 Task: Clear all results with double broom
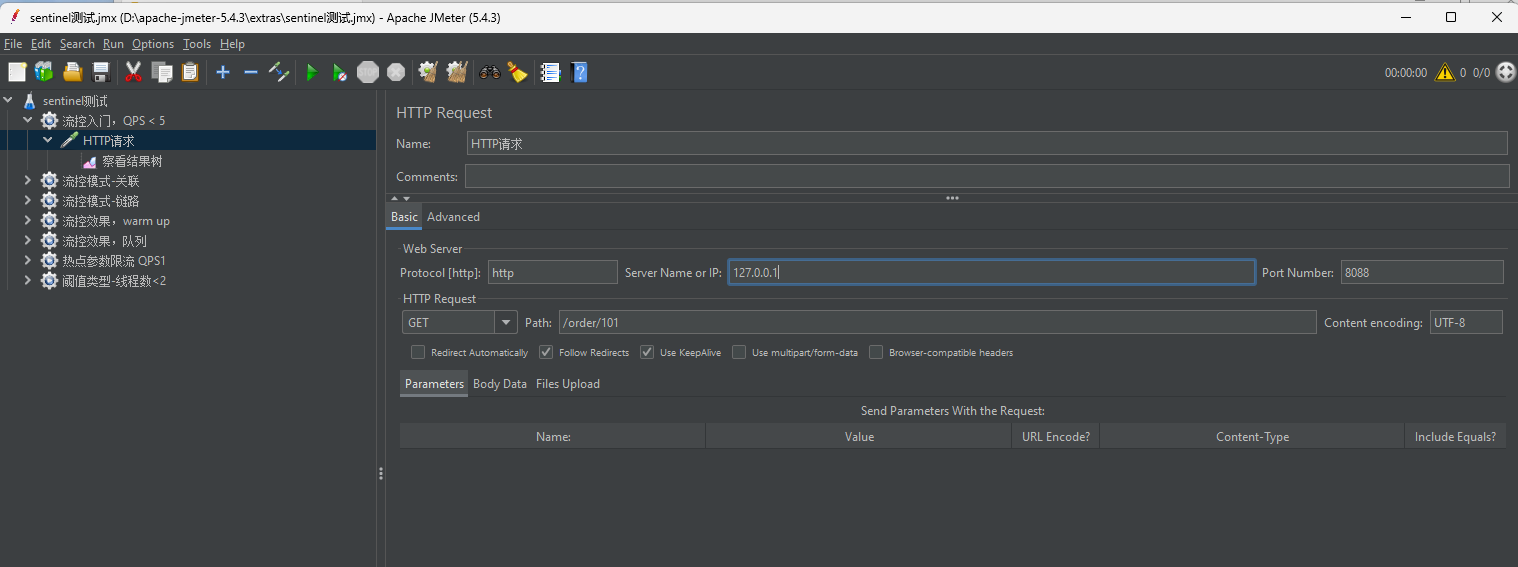(x=457, y=72)
